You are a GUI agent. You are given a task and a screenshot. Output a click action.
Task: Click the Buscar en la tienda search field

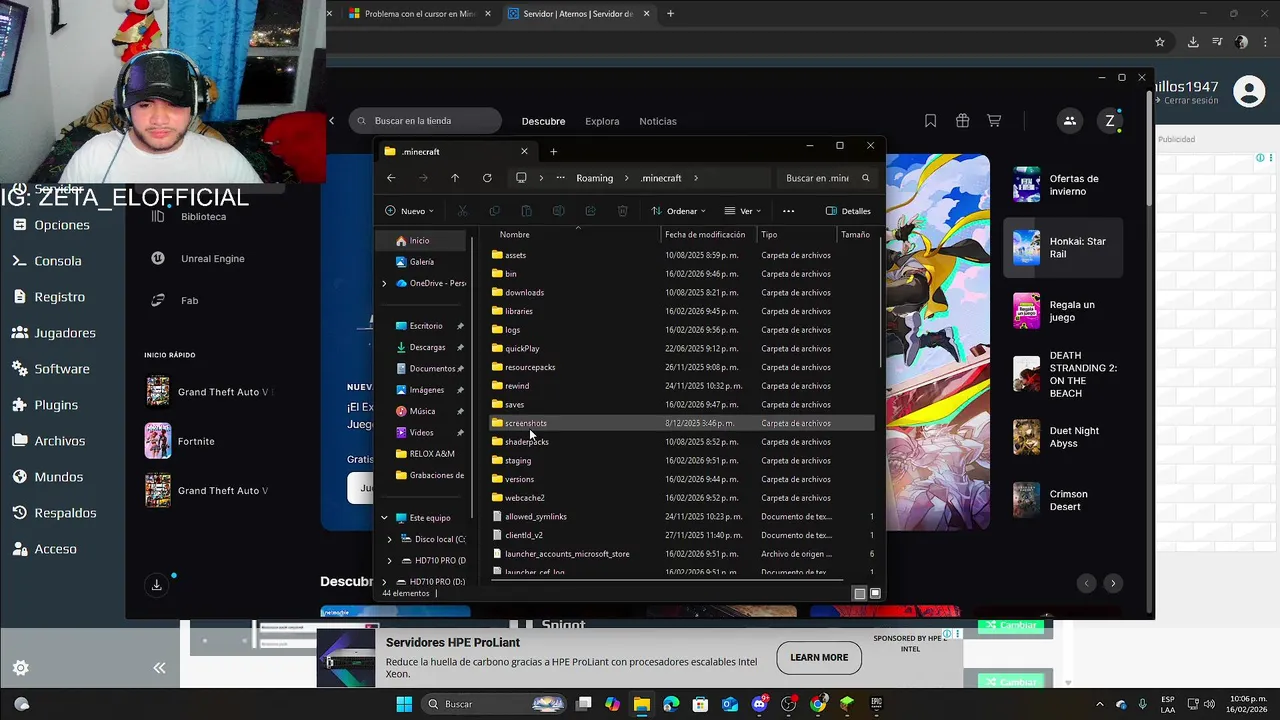[425, 121]
